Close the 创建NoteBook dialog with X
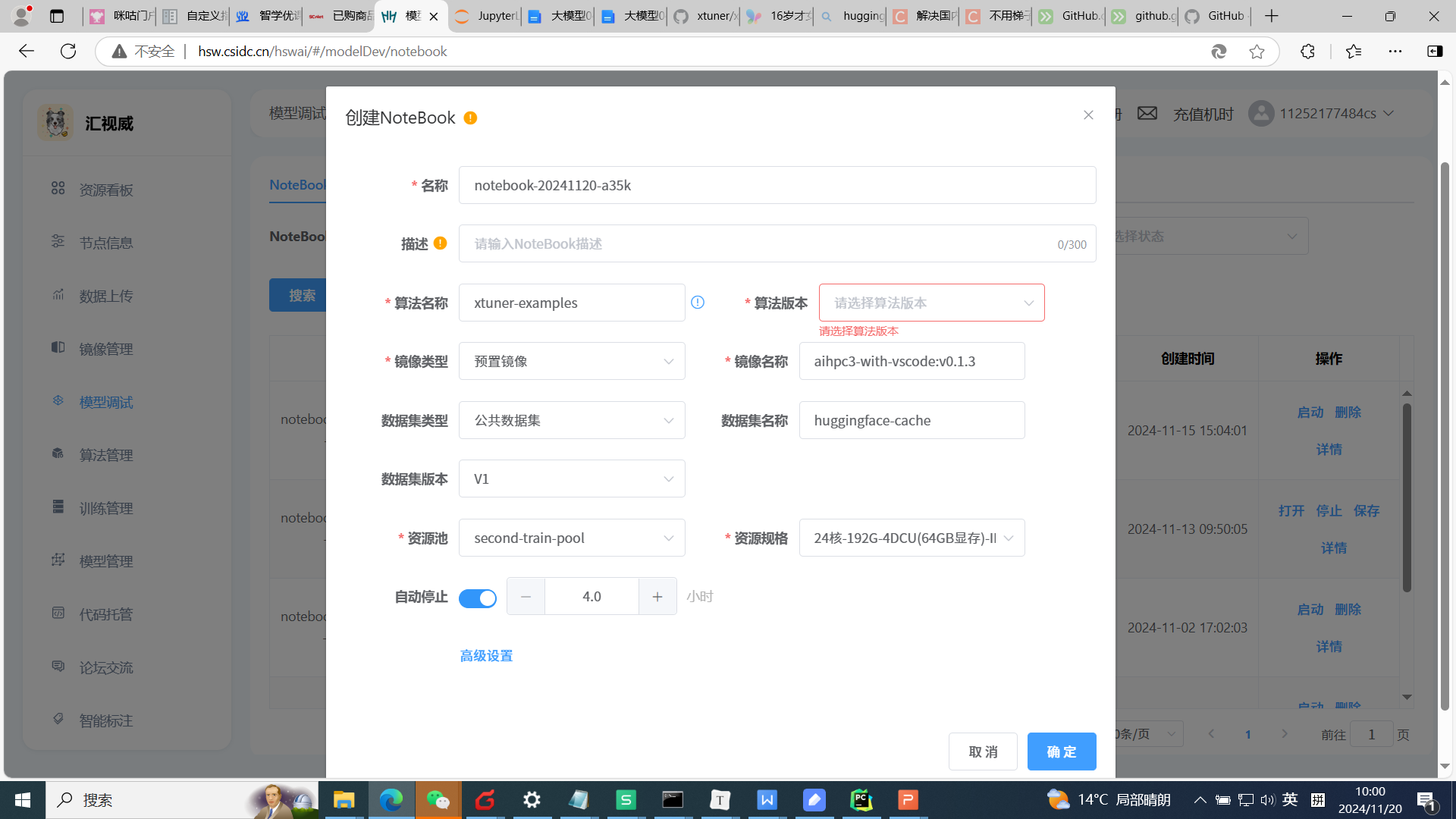Viewport: 1456px width, 819px height. (1088, 115)
